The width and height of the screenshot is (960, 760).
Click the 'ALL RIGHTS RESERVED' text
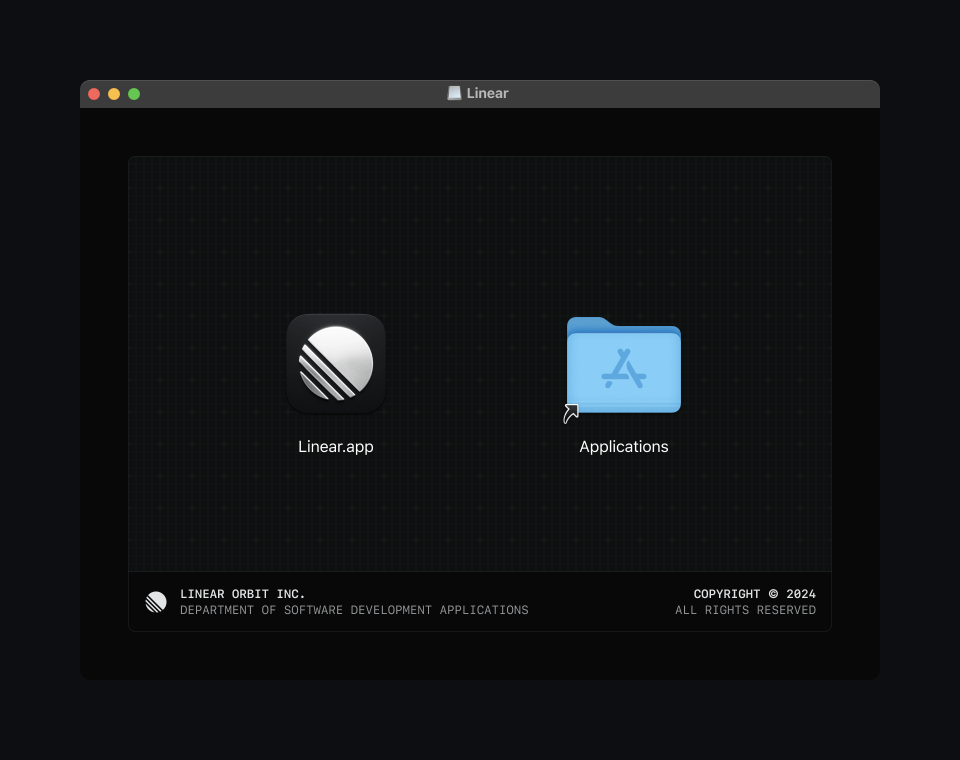coord(745,610)
